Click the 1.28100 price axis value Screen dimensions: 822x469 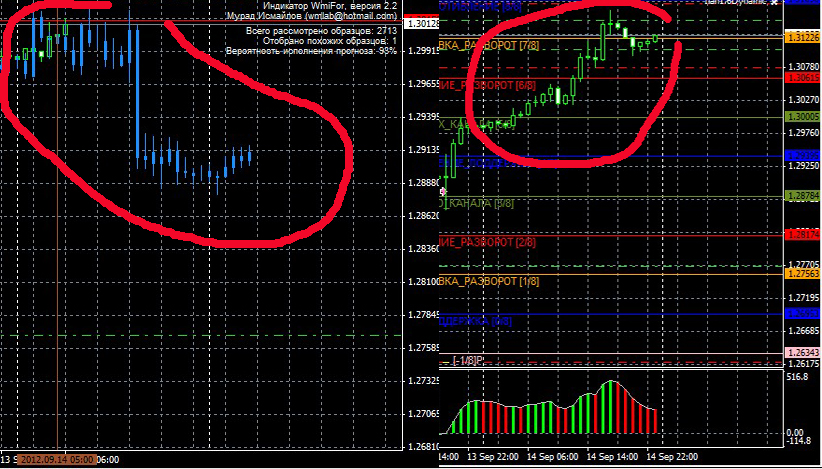[424, 282]
